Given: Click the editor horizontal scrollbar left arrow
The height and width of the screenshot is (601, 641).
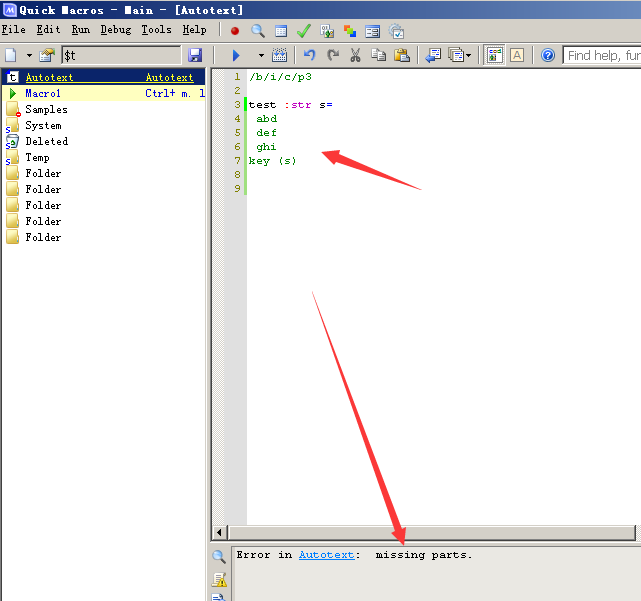Looking at the screenshot, I should (221, 533).
